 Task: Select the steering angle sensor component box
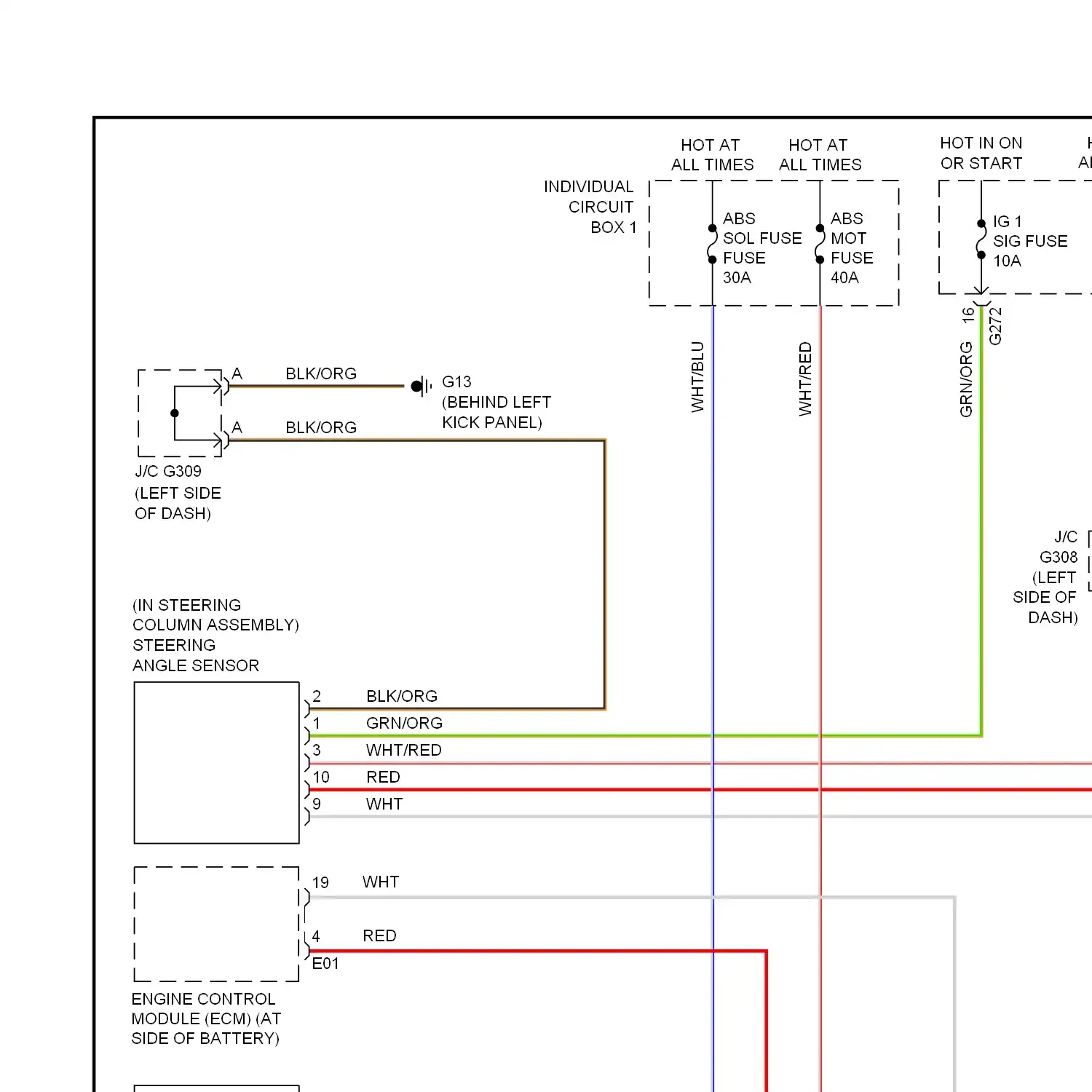click(x=217, y=763)
